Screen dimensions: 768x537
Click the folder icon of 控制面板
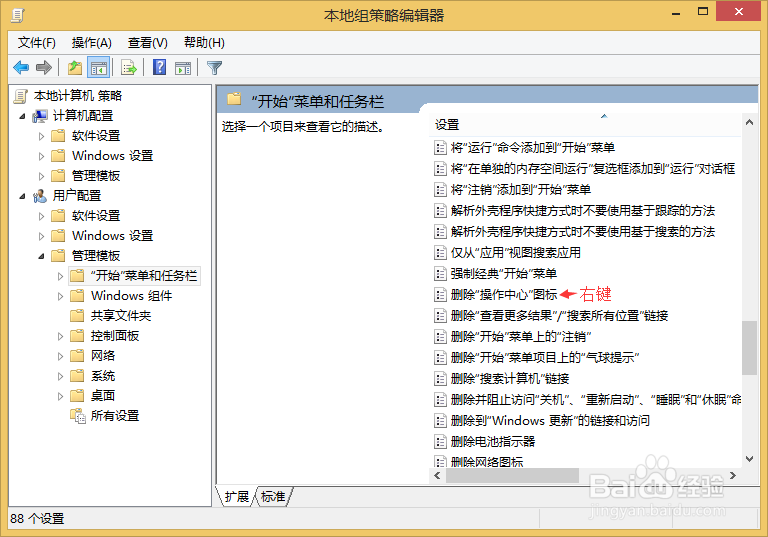tap(77, 336)
